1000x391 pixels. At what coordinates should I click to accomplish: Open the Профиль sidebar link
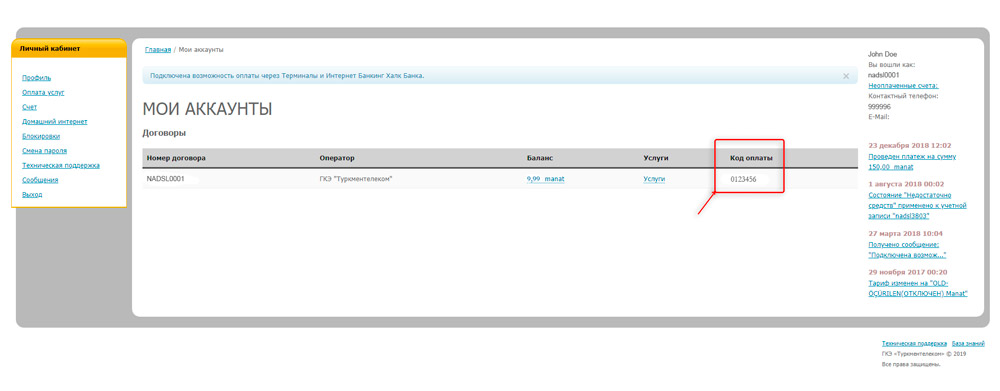pos(36,78)
